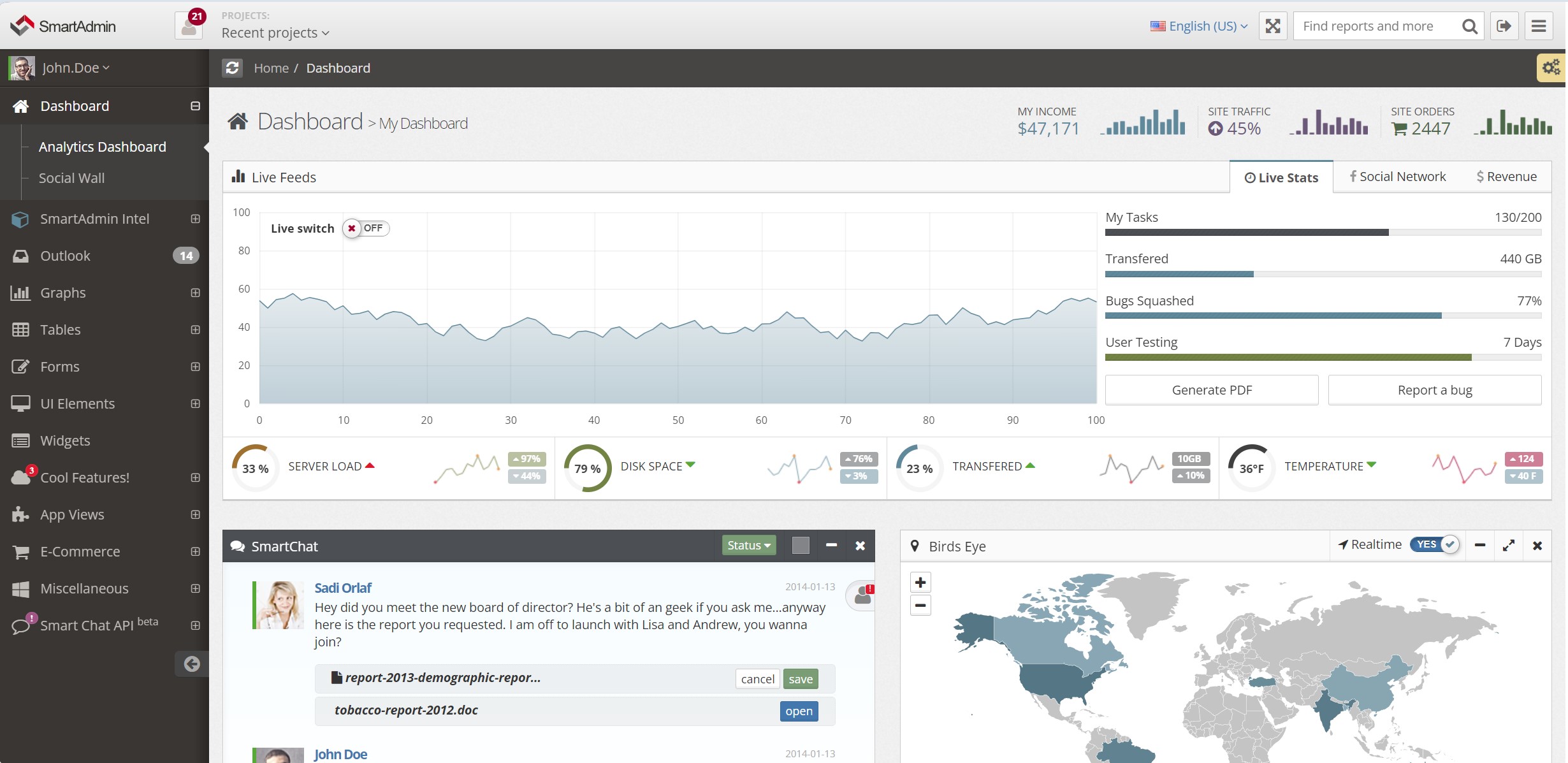Open the yellow settings gears panel

pyautogui.click(x=1551, y=68)
